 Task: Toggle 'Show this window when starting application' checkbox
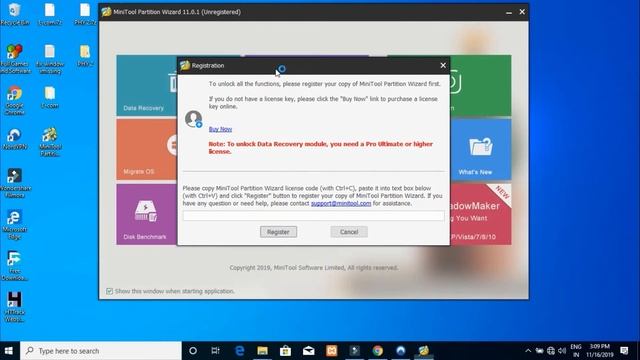(x=109, y=291)
